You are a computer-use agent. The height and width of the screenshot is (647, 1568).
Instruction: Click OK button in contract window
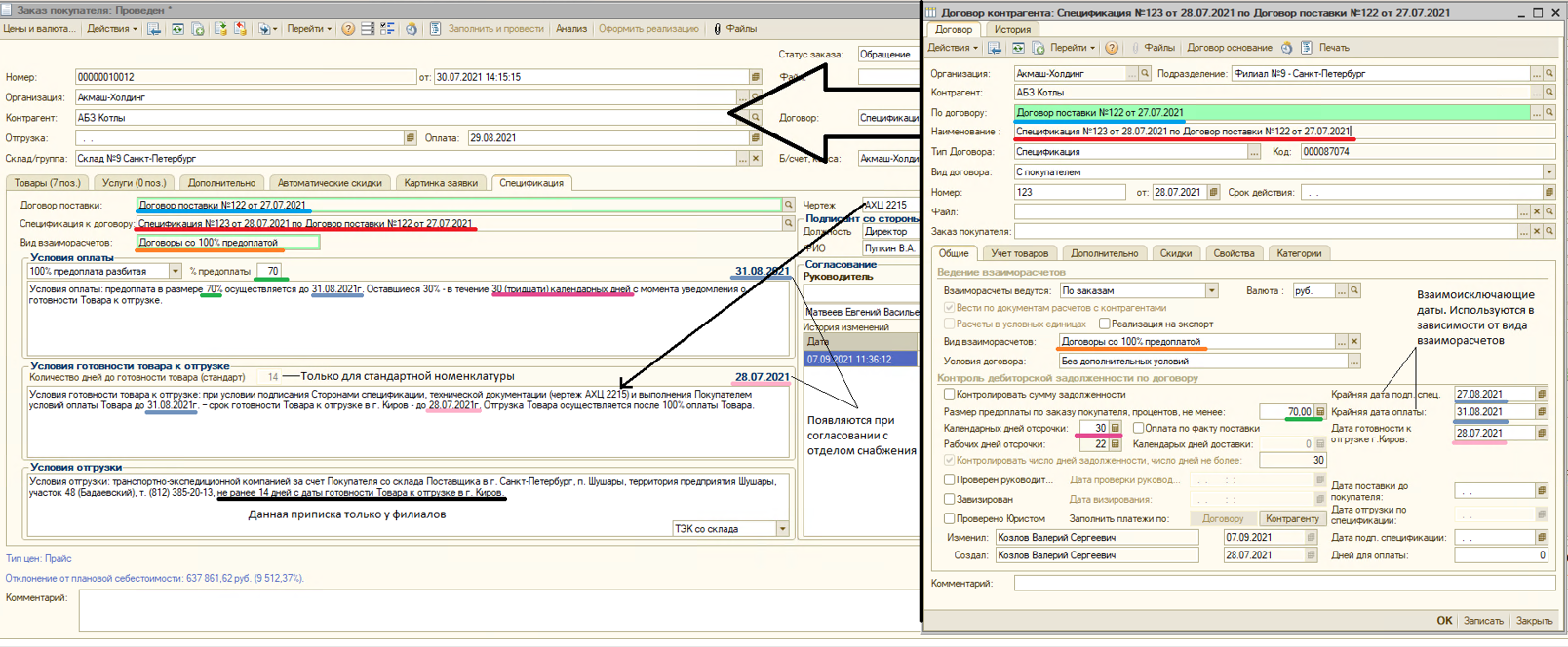[x=1444, y=621]
